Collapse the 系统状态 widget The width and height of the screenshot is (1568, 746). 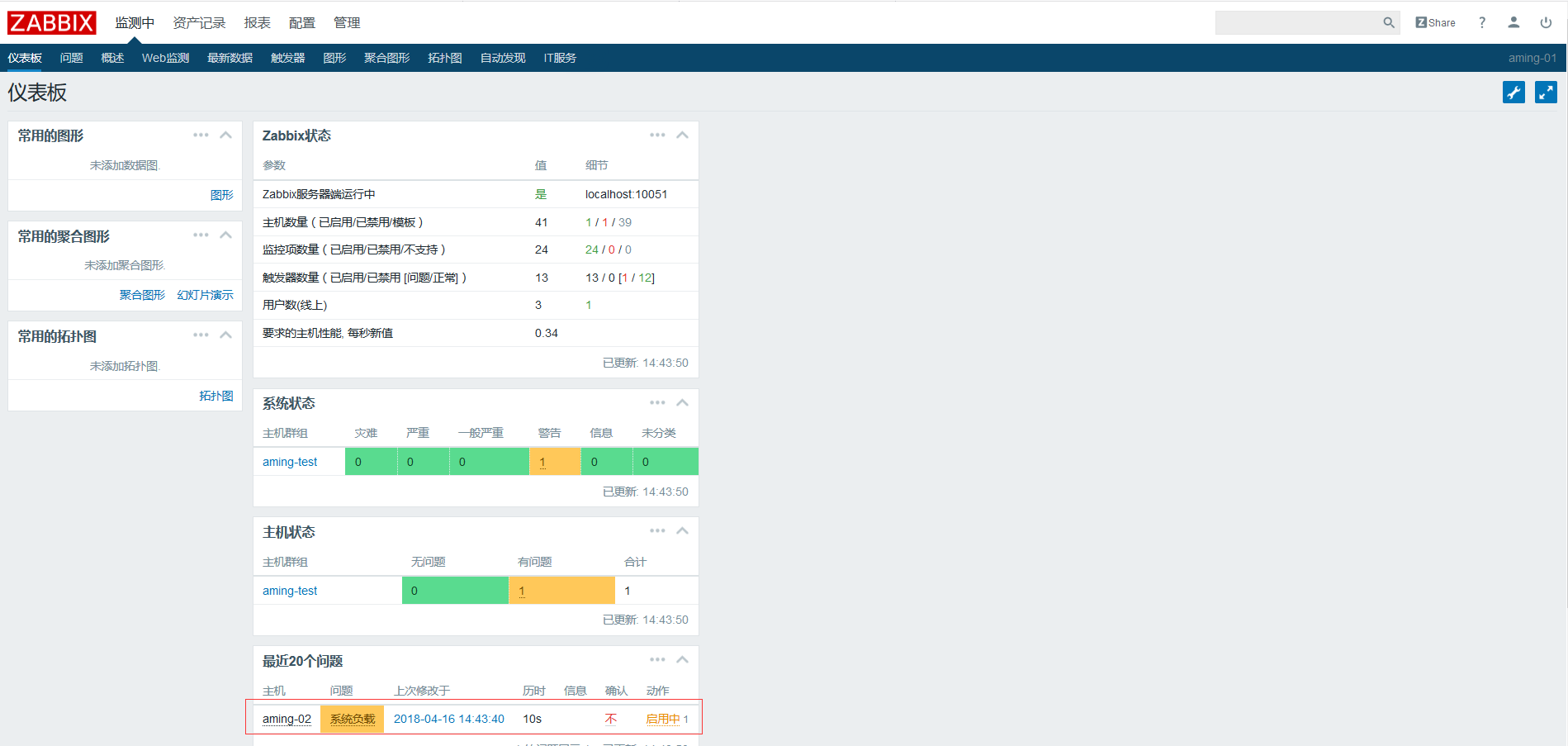click(682, 402)
